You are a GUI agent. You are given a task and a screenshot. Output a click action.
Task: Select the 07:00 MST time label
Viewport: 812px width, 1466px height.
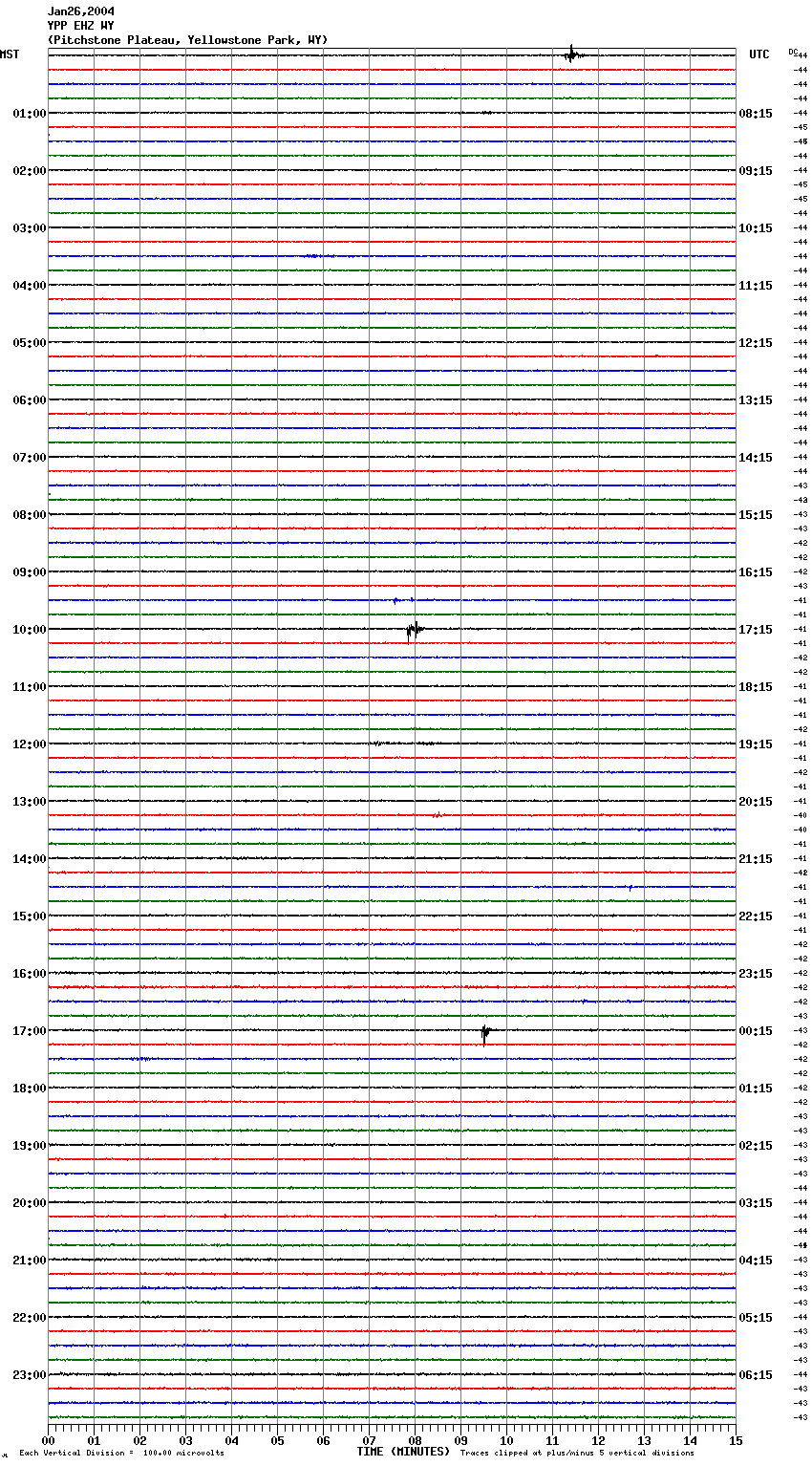[x=30, y=458]
